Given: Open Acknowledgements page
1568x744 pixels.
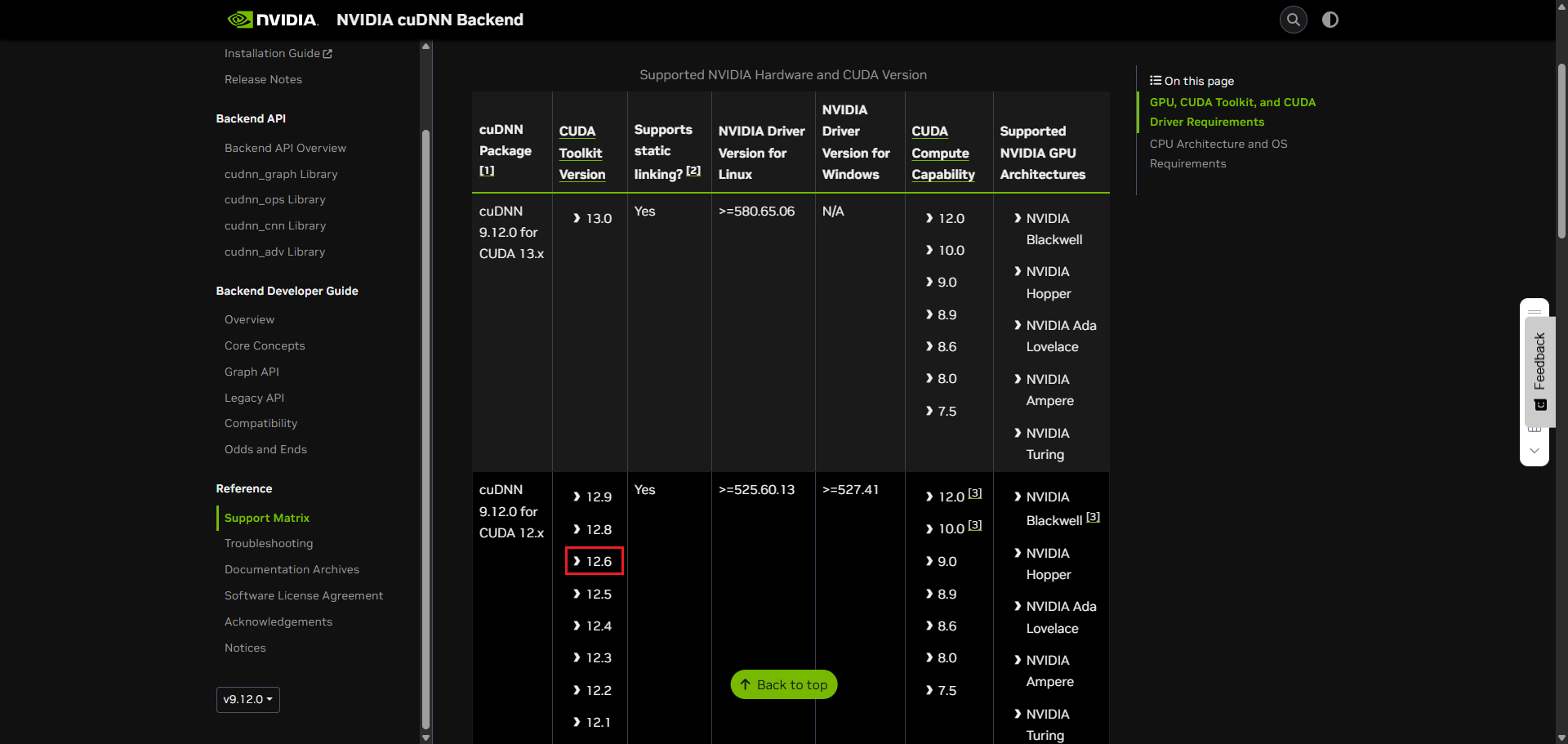Looking at the screenshot, I should (278, 621).
